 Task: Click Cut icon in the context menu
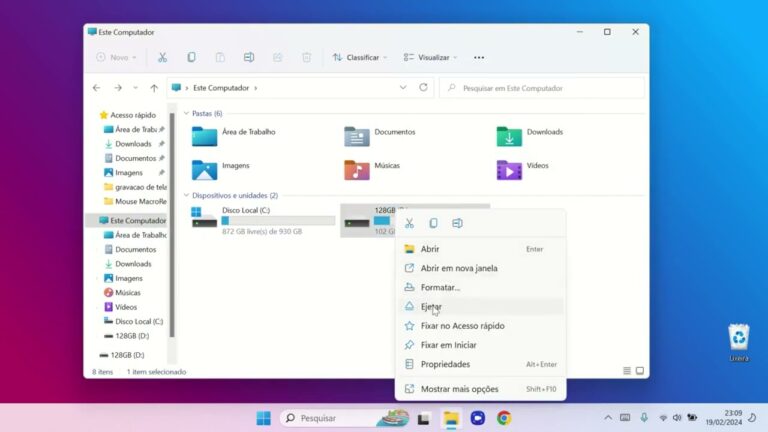pyautogui.click(x=409, y=223)
